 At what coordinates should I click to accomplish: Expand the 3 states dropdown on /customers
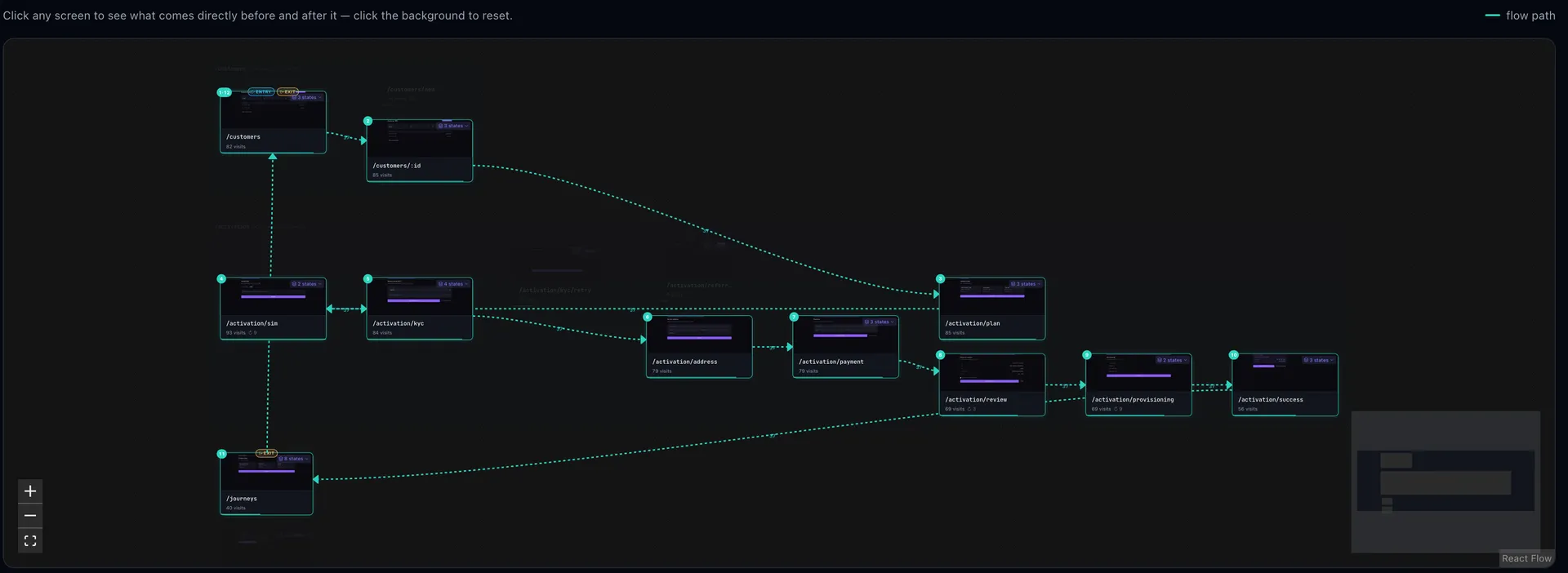point(307,97)
